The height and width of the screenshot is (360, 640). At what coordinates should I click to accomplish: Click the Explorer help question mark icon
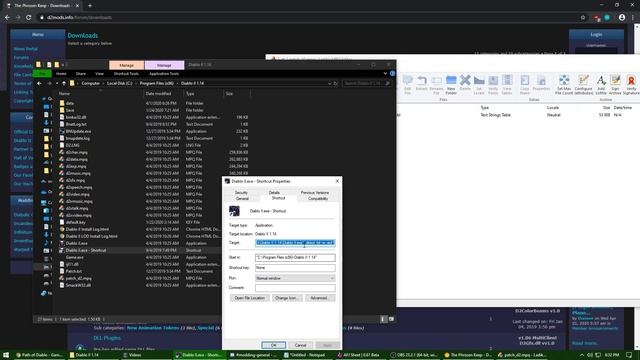point(392,73)
